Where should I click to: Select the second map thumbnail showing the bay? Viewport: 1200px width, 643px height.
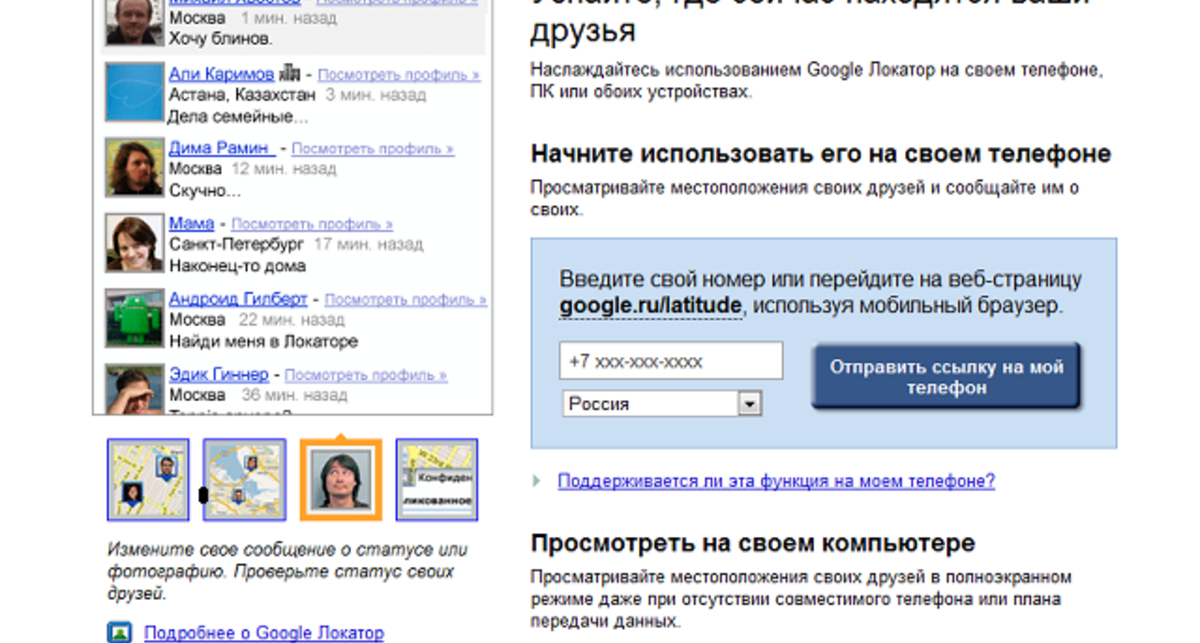click(x=244, y=480)
